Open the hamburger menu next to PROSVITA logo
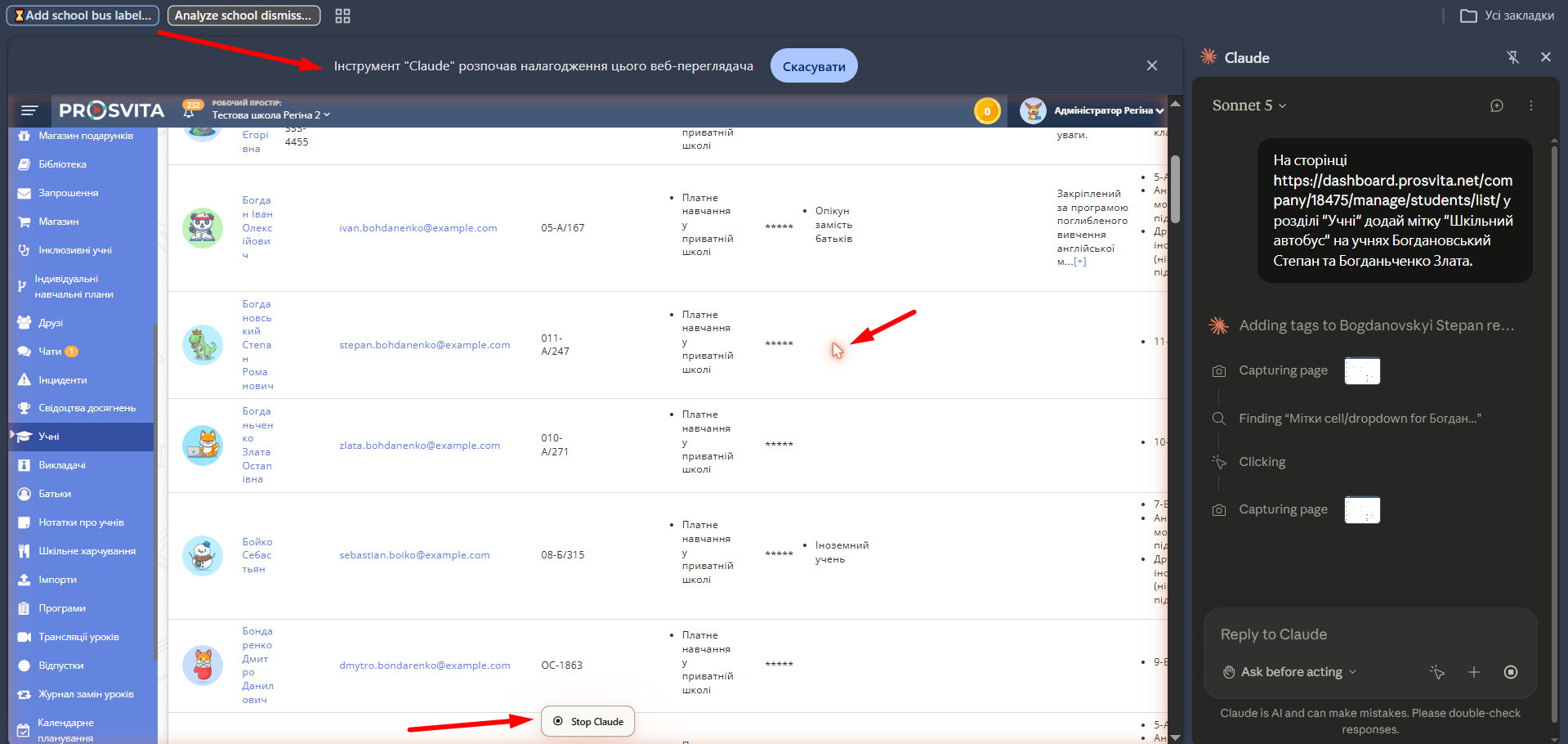This screenshot has width=1568, height=744. click(29, 110)
